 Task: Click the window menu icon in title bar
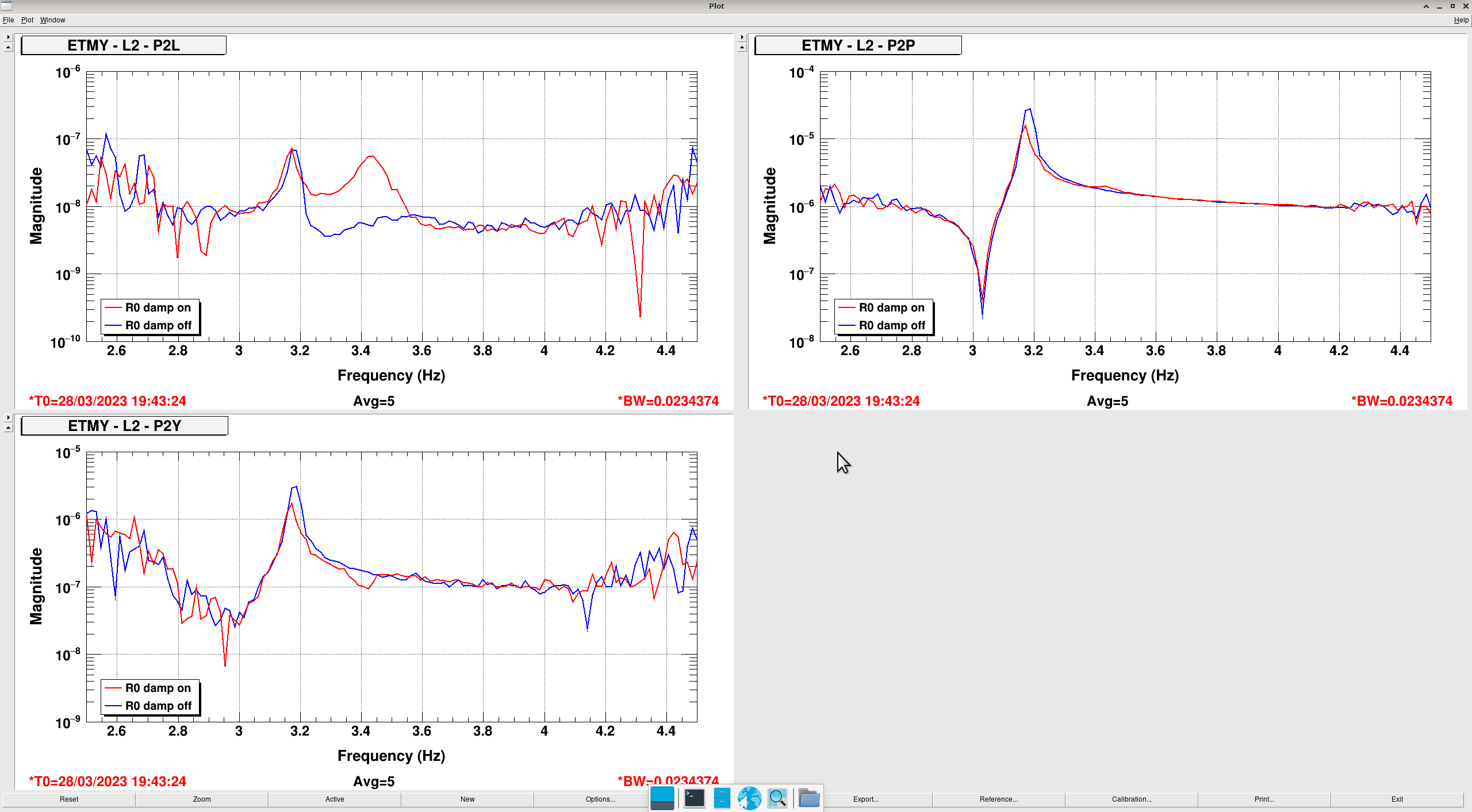point(6,6)
